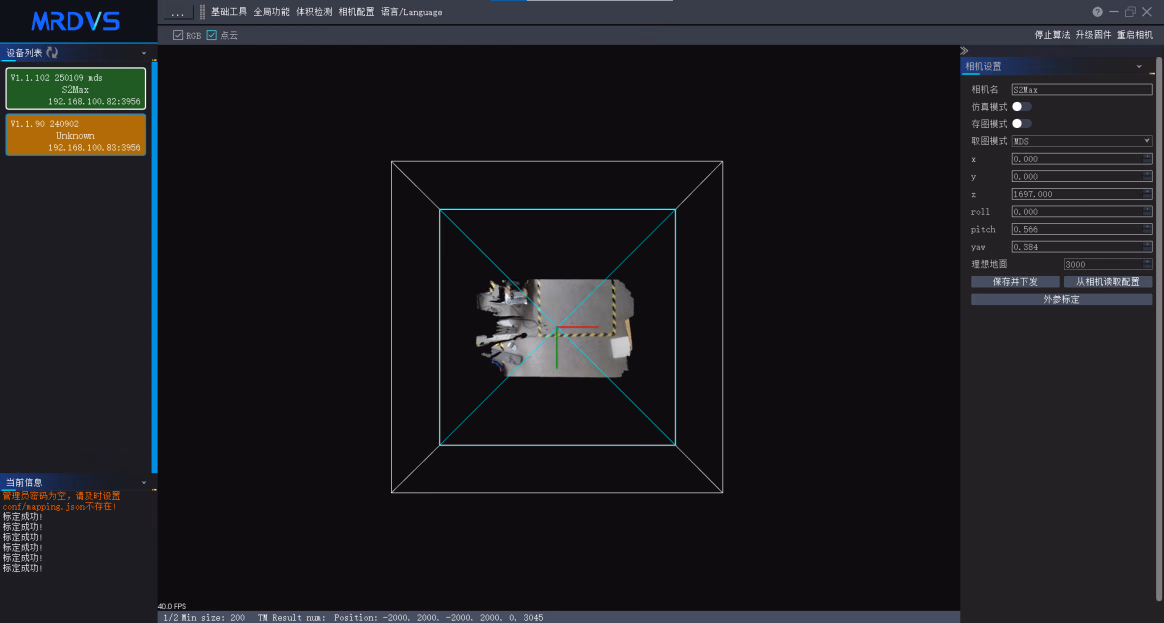Toggle the RGB checkbox
Viewport: 1164px width, 623px height.
[178, 35]
